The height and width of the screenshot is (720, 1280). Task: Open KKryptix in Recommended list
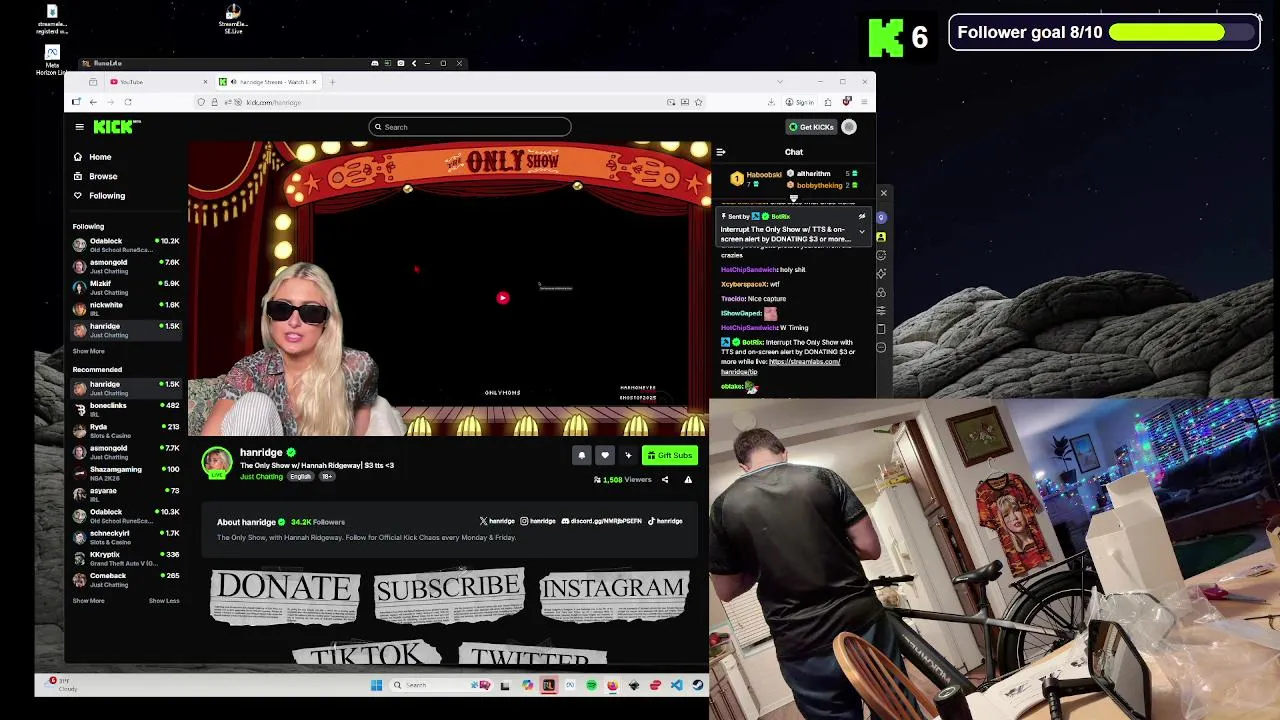click(126, 559)
